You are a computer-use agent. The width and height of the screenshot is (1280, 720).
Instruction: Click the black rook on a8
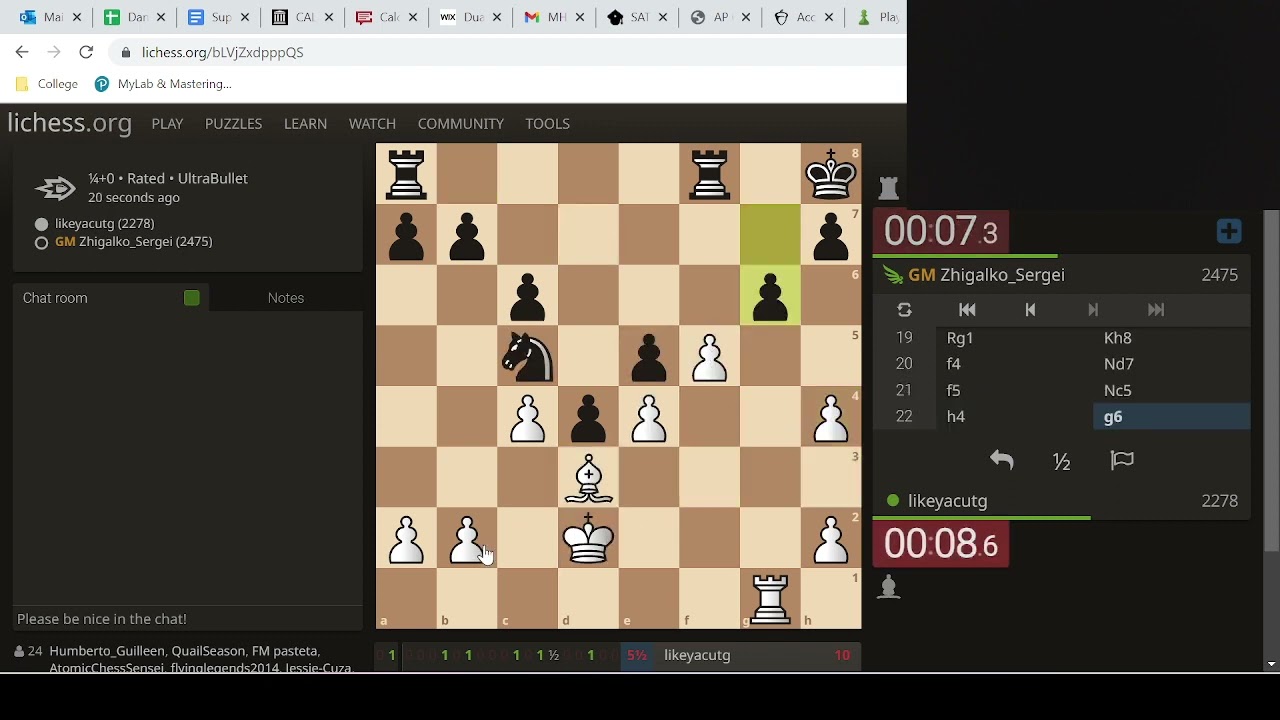point(406,174)
